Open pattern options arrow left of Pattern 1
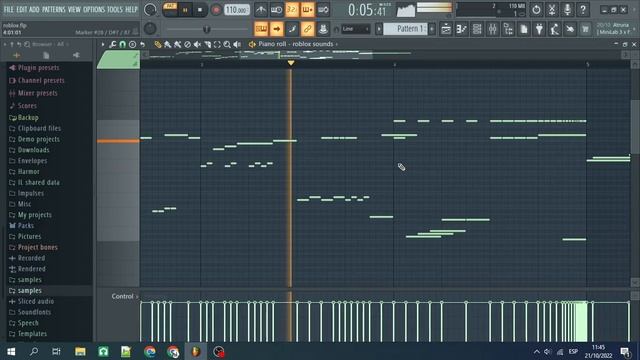This screenshot has width=640, height=360. 379,29
